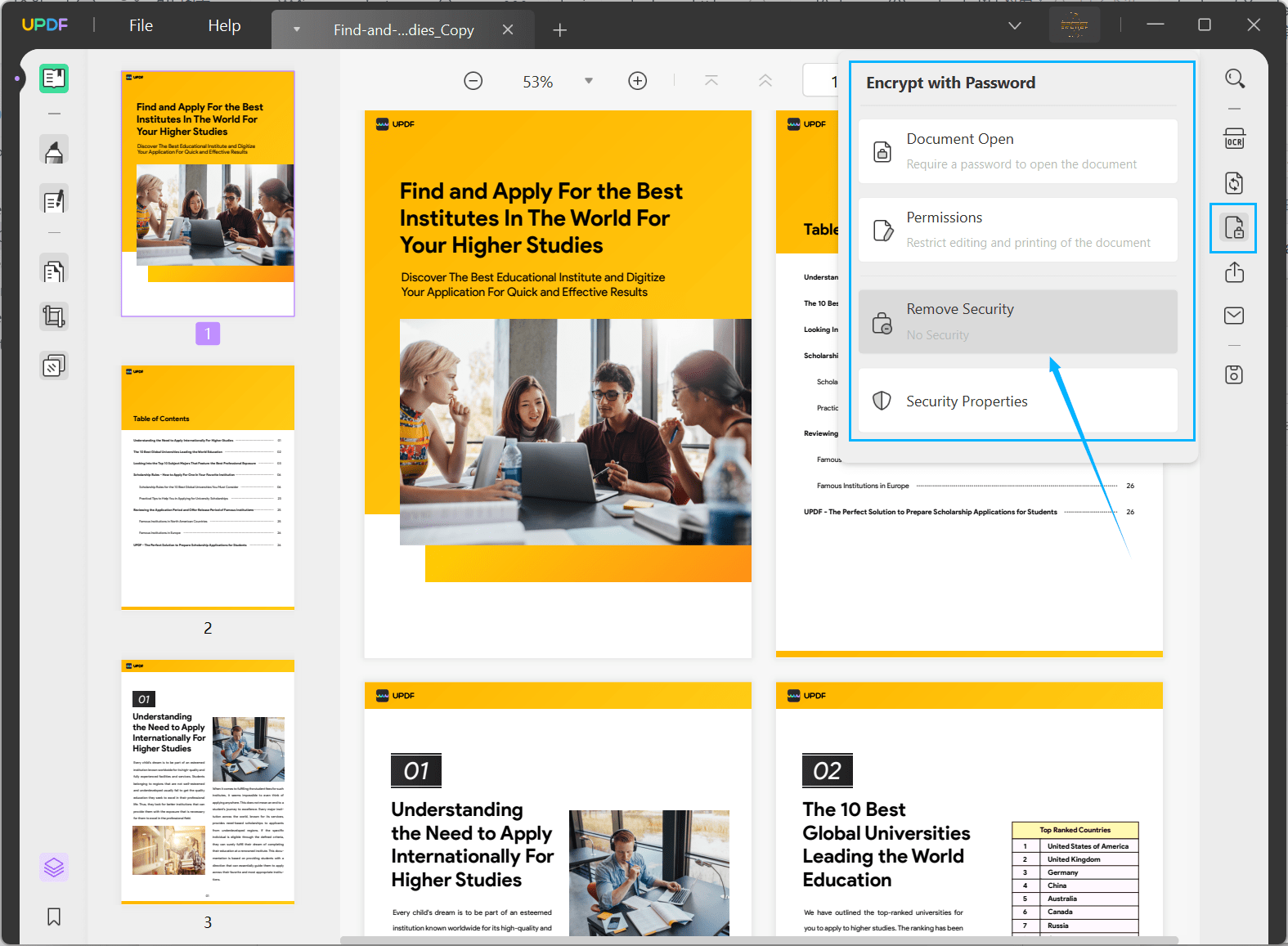Image resolution: width=1288 pixels, height=946 pixels.
Task: Open the Convert PDF icon
Action: 1234,182
